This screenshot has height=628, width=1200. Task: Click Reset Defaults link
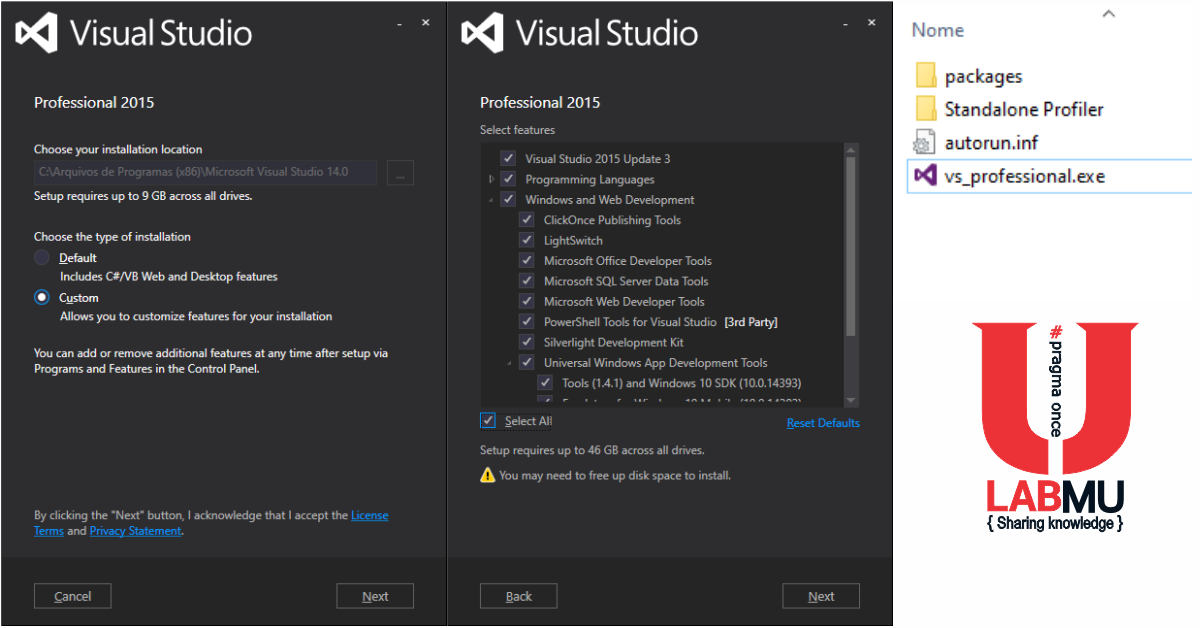pyautogui.click(x=823, y=422)
